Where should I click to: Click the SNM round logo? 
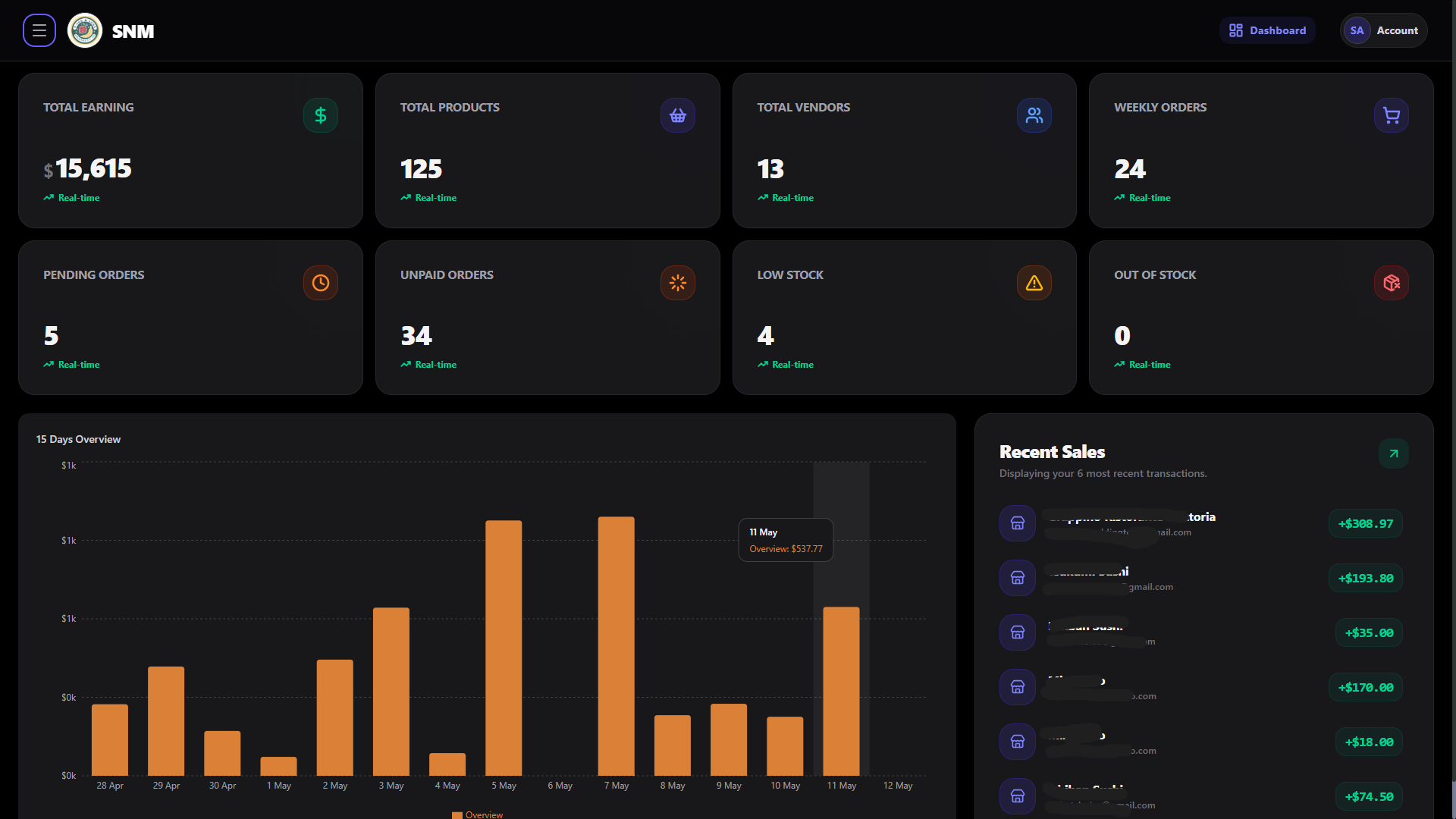[x=85, y=30]
